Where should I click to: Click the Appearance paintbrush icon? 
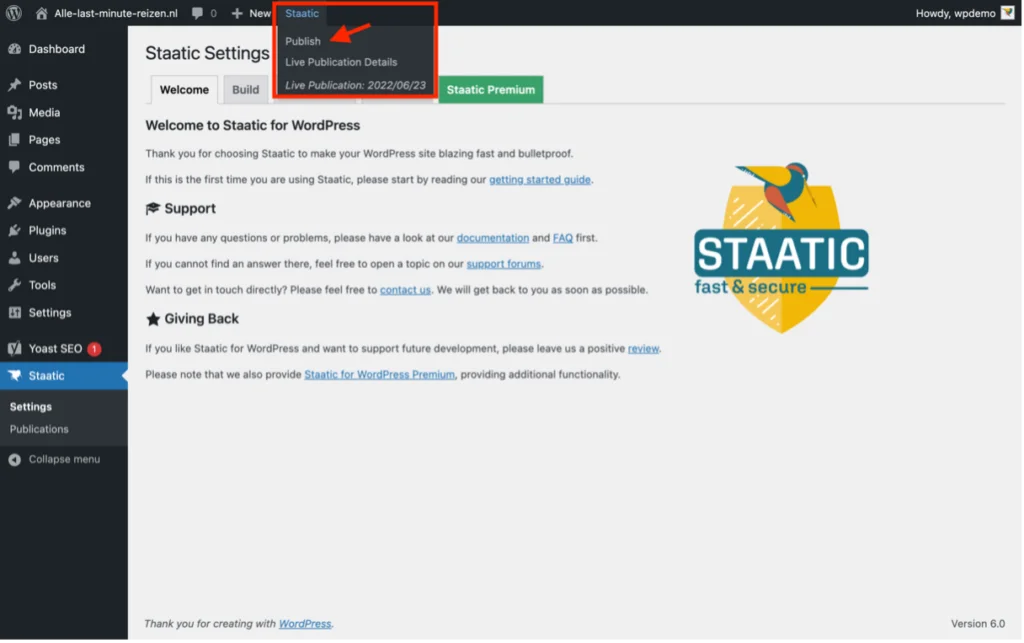coord(14,203)
